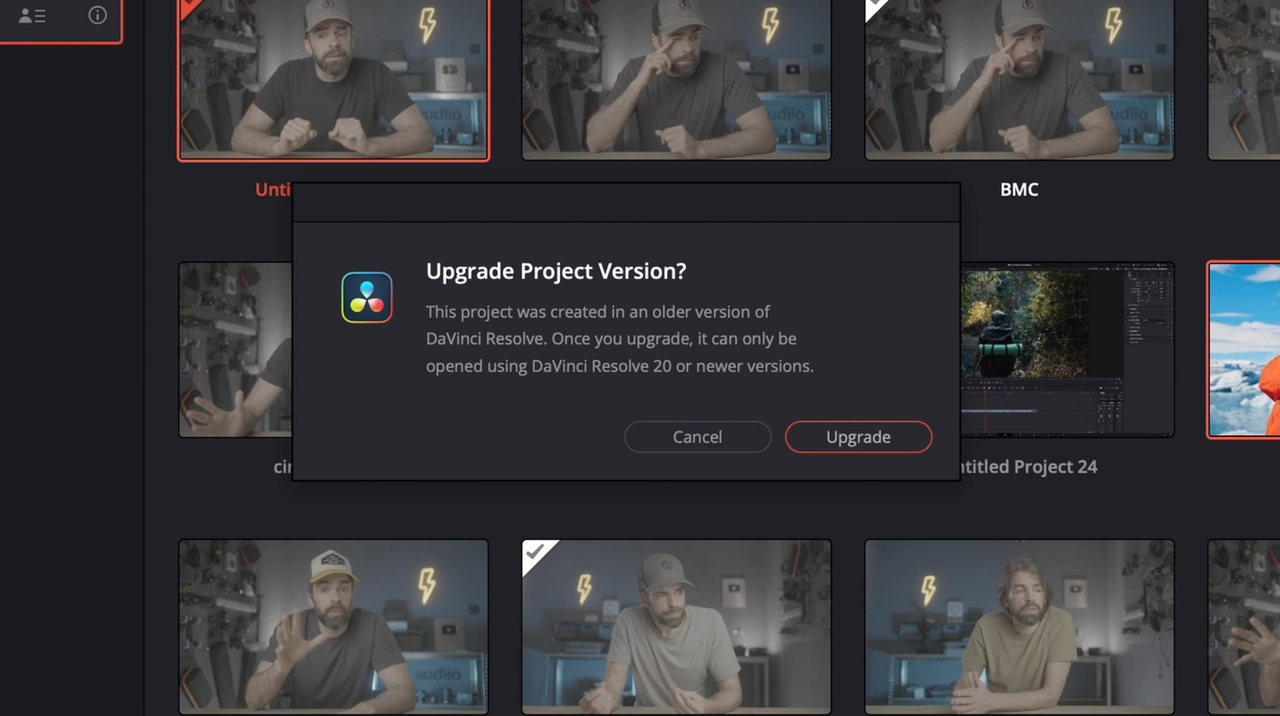Select the Untitled Project 24 thumbnail
Screen dimensions: 1280x716
click(1067, 350)
